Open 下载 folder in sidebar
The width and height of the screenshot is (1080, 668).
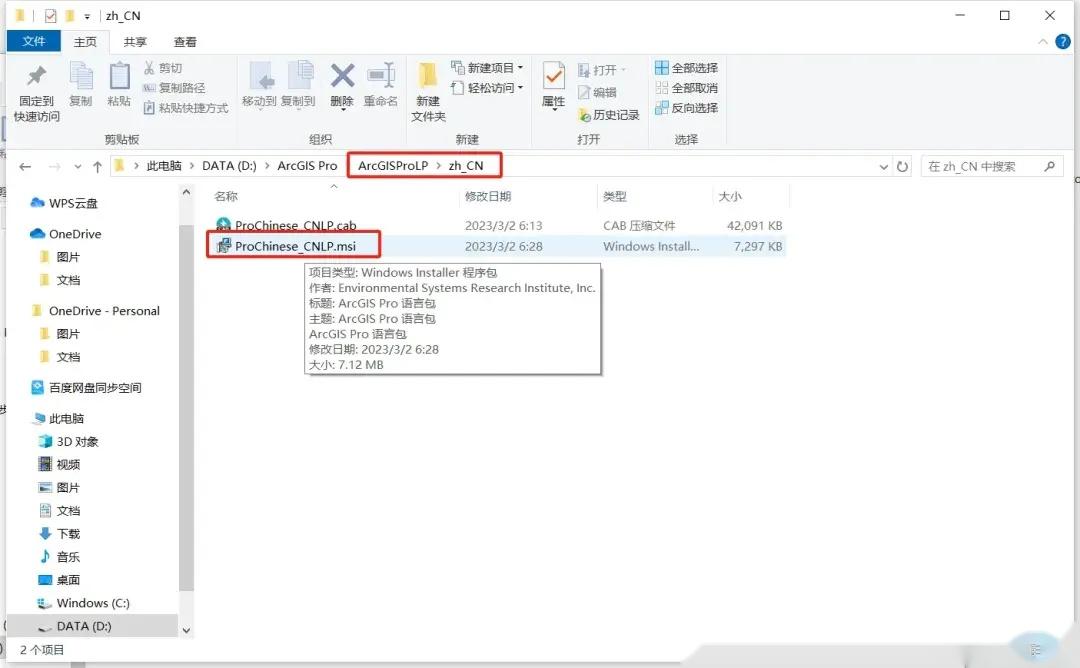coord(68,534)
